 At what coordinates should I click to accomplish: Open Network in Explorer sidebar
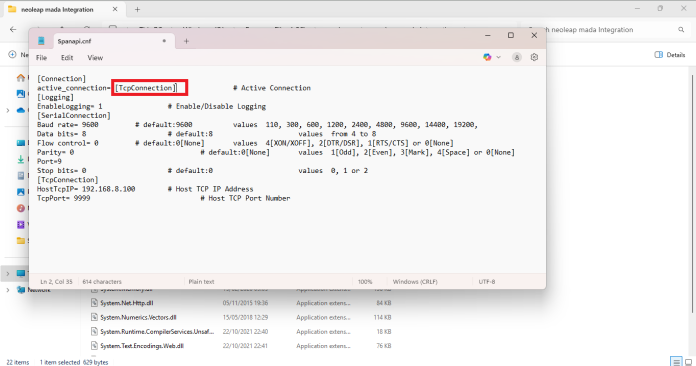[34, 290]
